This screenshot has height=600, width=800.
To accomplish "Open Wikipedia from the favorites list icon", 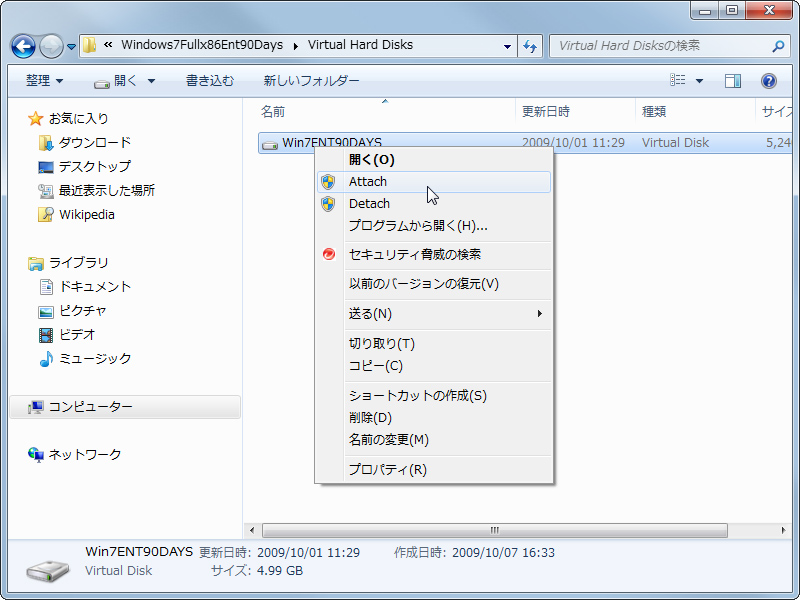I will click(45, 214).
